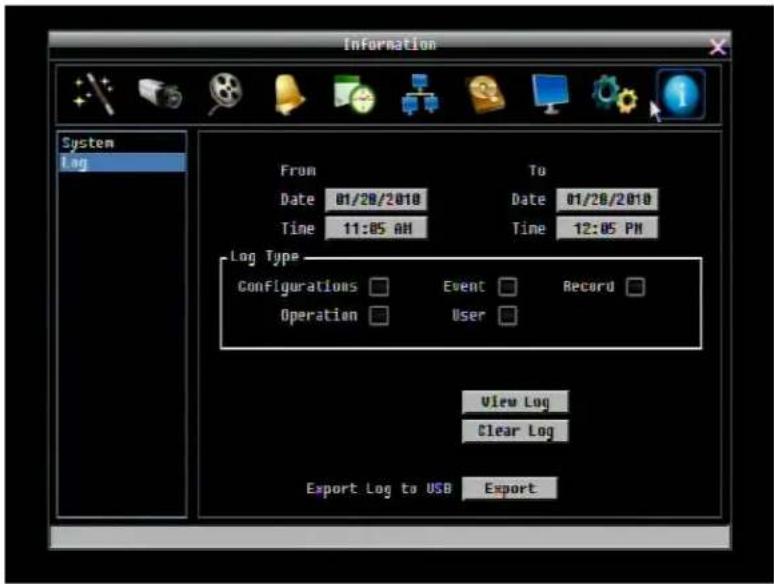
Task: Open the monitor display icon
Action: coord(550,94)
